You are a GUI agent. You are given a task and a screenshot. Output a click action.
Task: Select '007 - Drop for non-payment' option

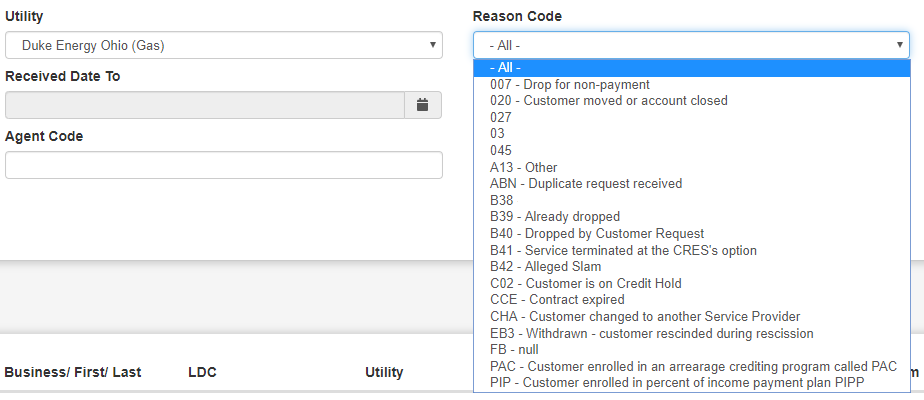pos(692,84)
